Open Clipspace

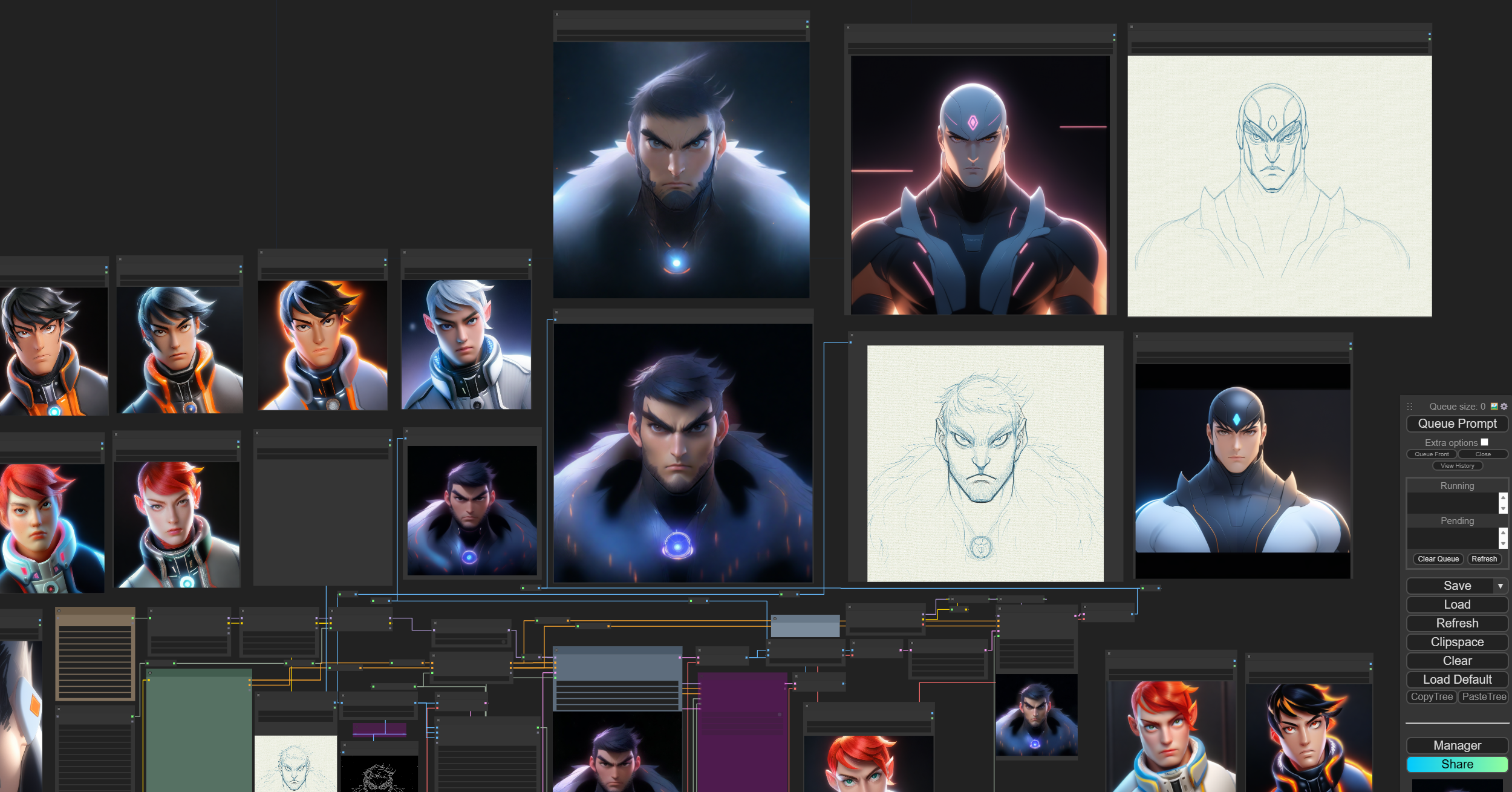coord(1456,642)
